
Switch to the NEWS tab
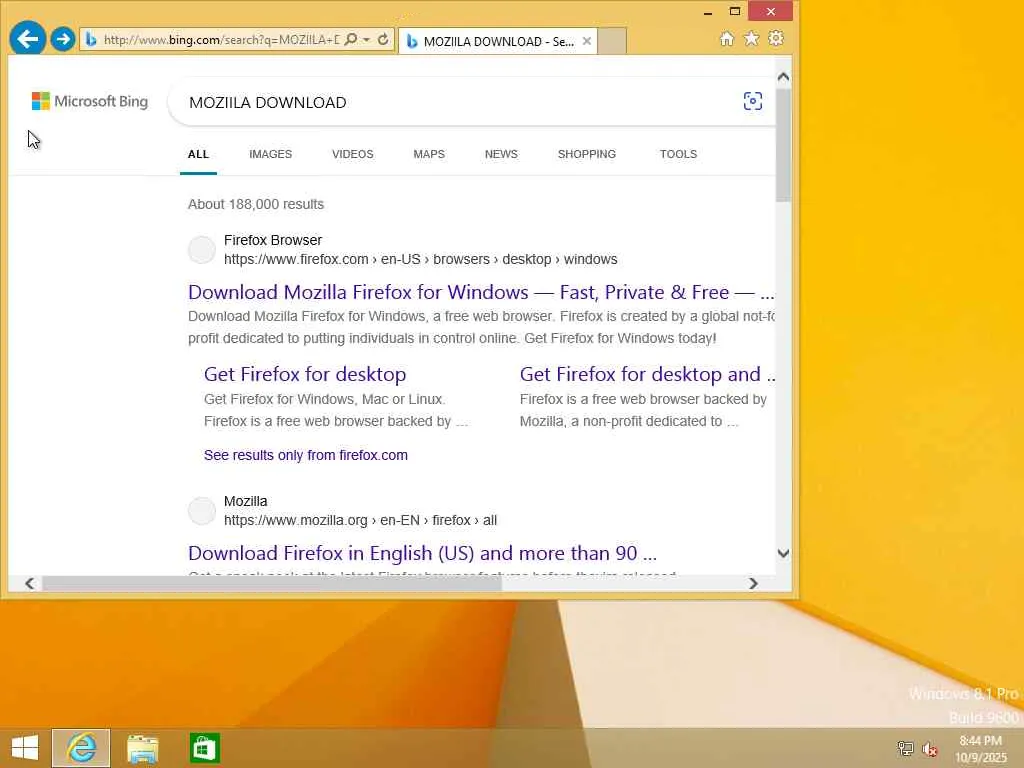click(x=501, y=154)
